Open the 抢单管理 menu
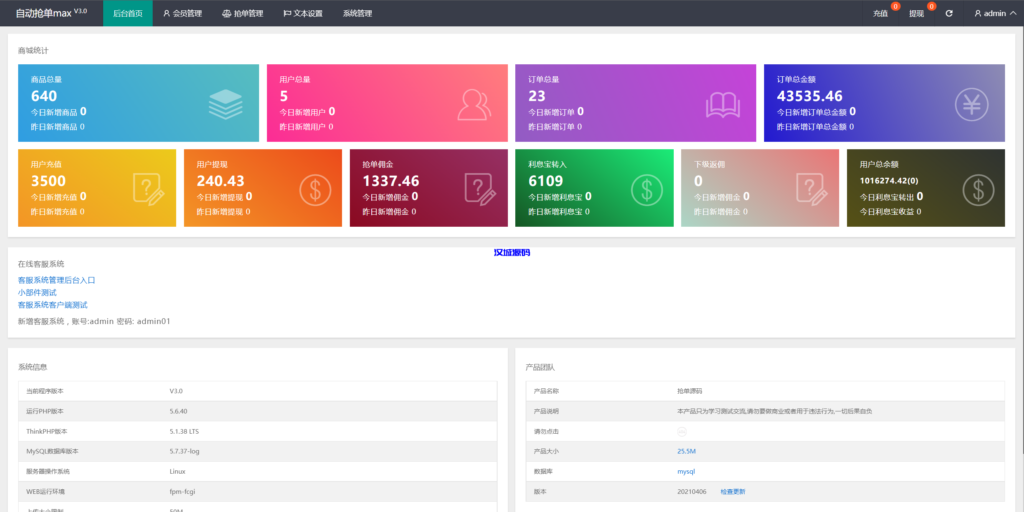This screenshot has height=512, width=1024. [242, 13]
